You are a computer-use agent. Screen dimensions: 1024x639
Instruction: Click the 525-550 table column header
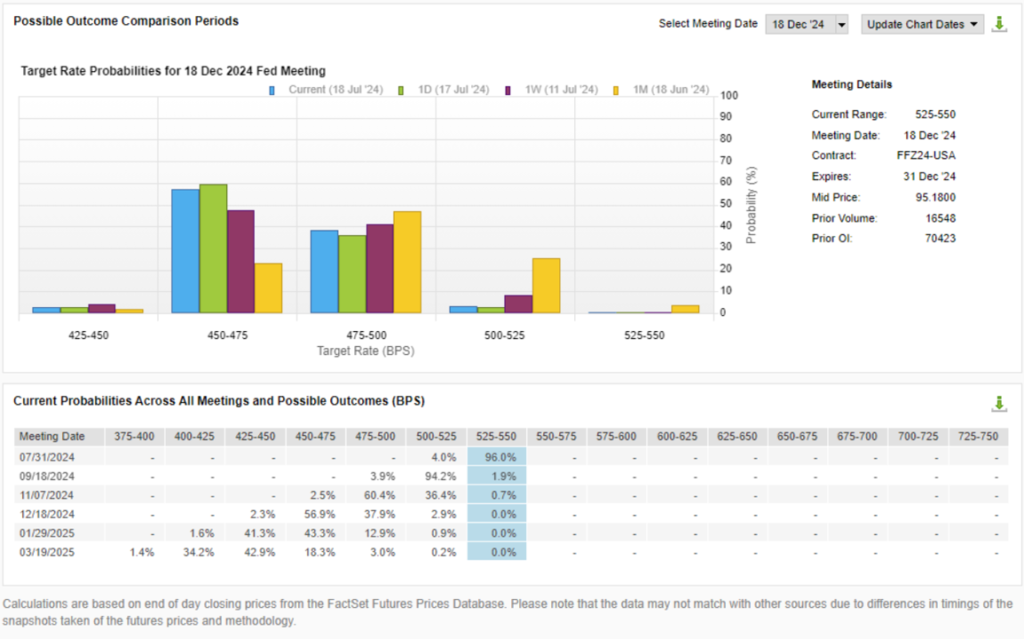(x=496, y=436)
